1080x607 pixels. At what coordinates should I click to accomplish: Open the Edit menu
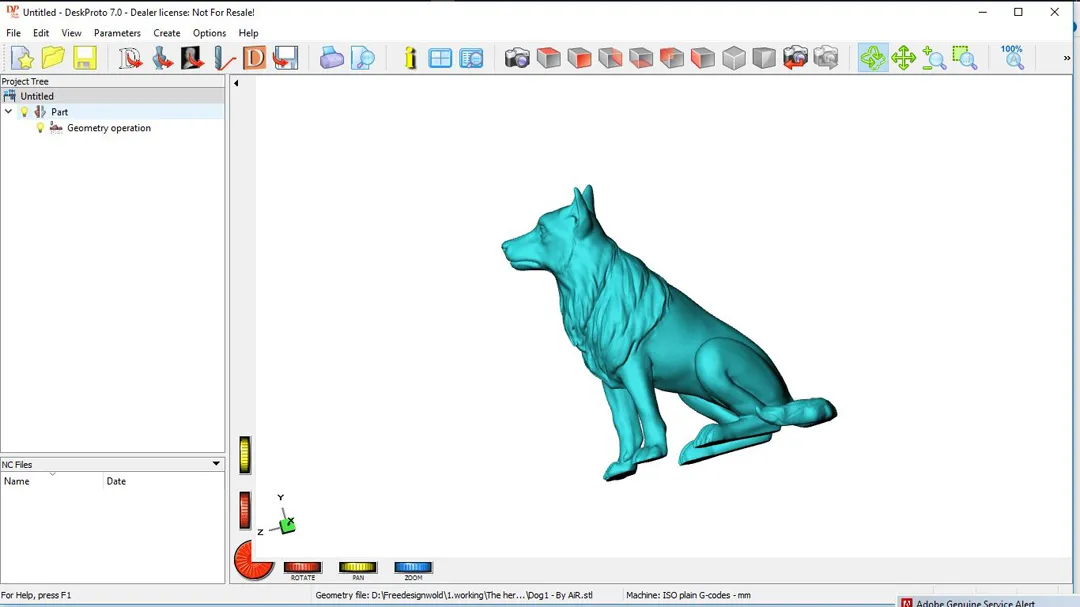[41, 33]
